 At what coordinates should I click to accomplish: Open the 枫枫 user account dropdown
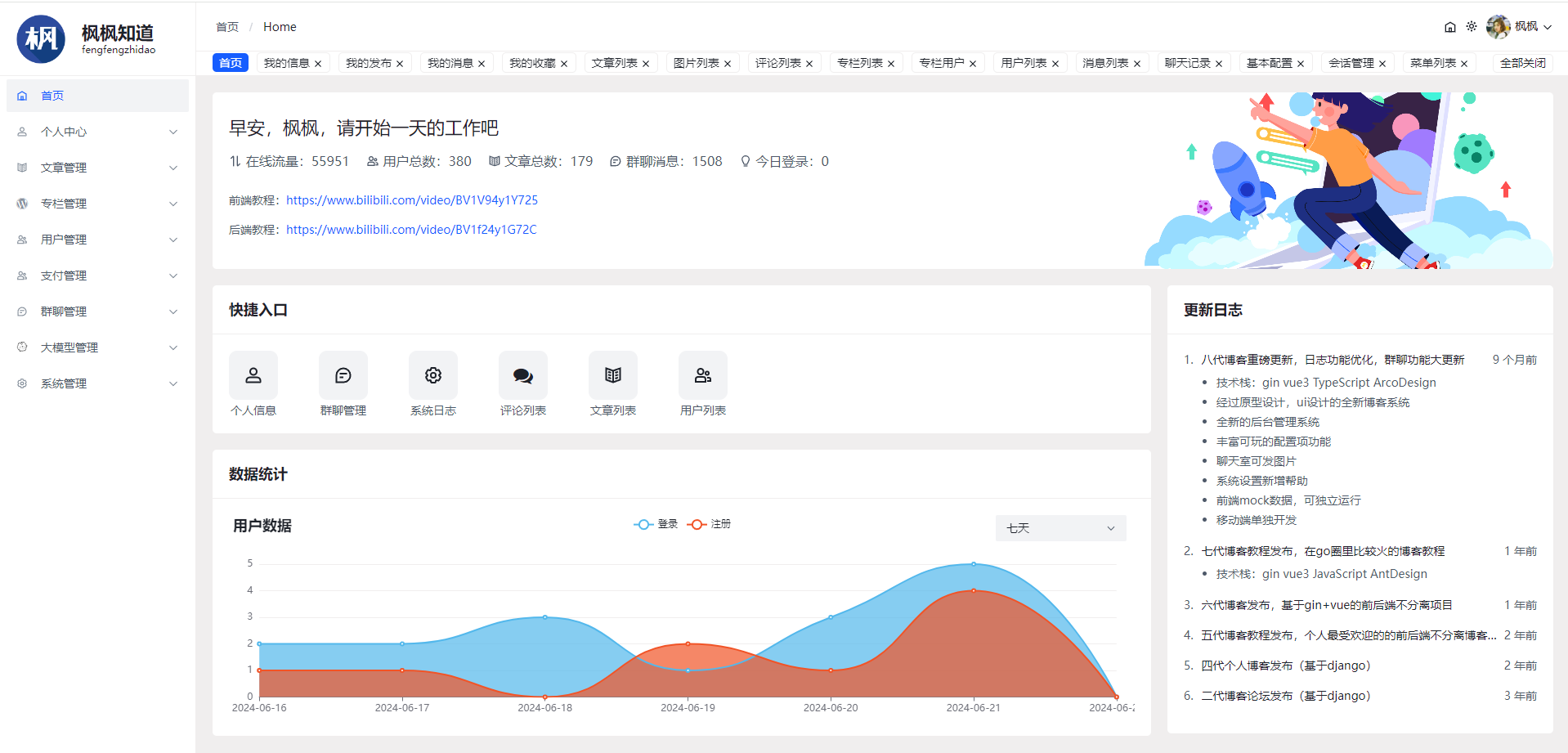point(1519,27)
